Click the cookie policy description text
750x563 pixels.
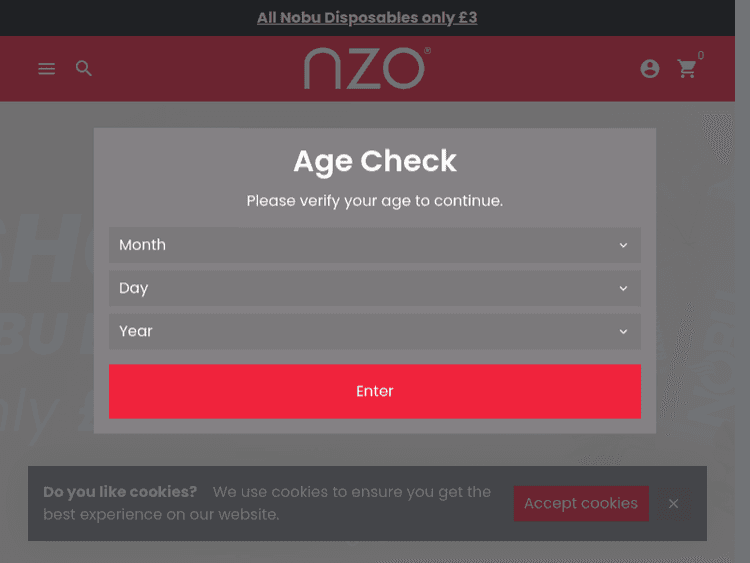coord(350,492)
